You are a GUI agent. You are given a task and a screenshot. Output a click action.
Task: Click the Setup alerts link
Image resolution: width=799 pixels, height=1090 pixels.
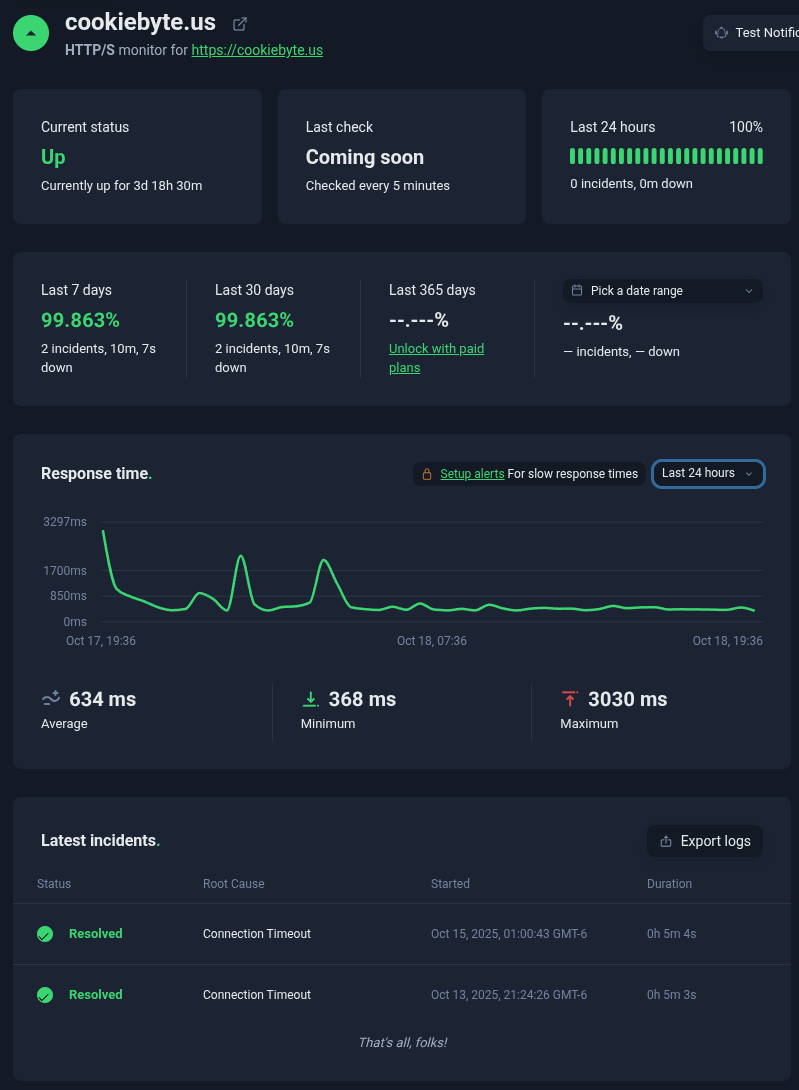(x=472, y=474)
